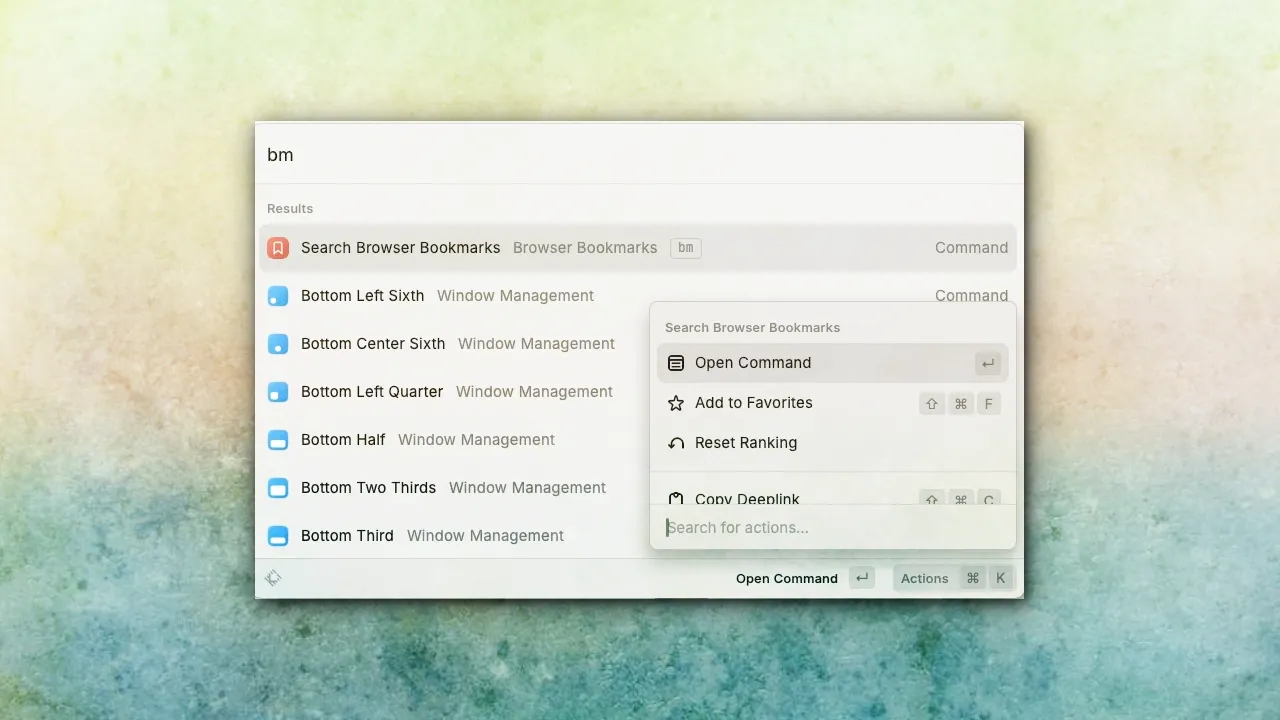Click the Bottom Third window icon
The width and height of the screenshot is (1280, 720).
pyautogui.click(x=278, y=536)
